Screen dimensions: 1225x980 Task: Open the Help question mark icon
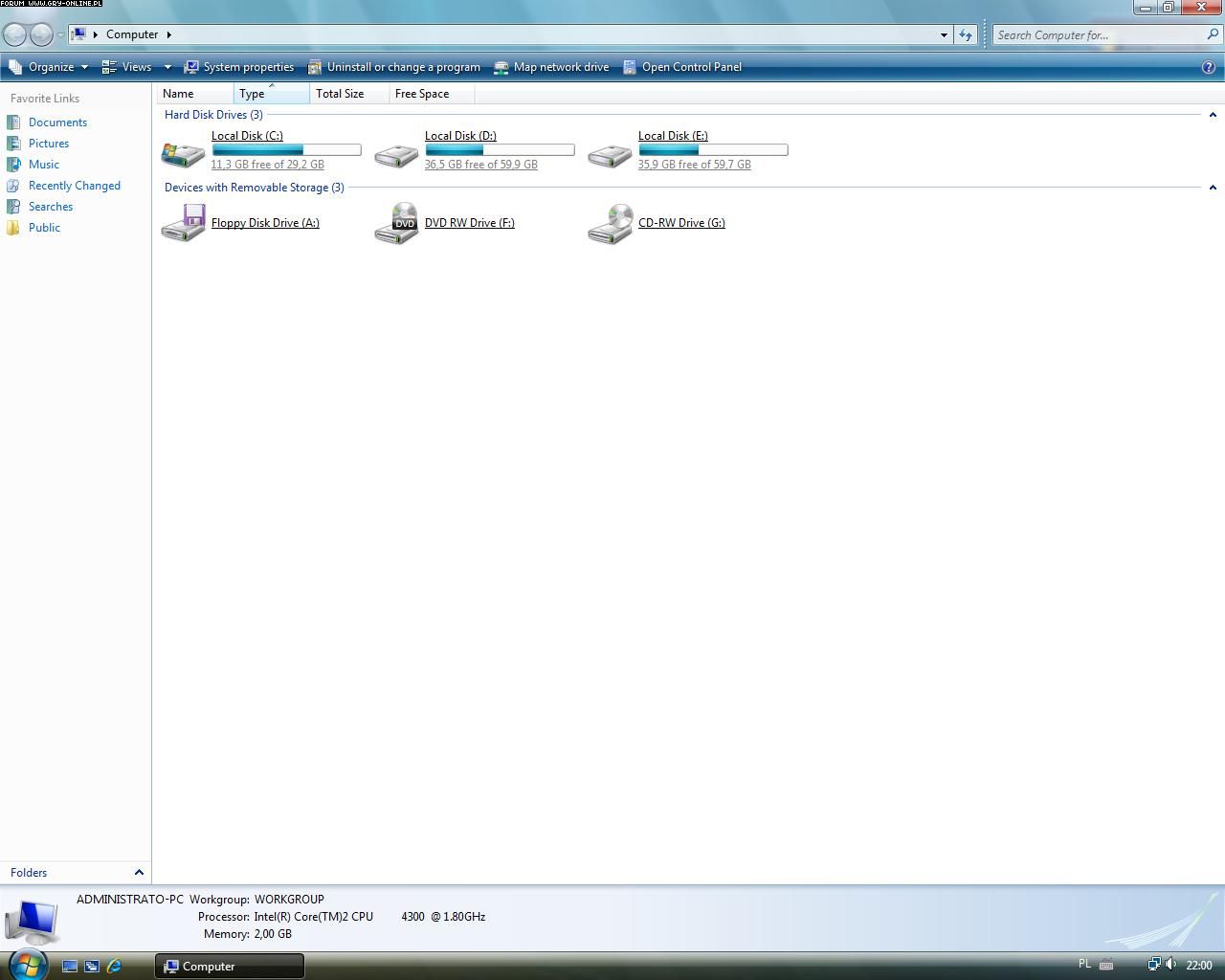[1209, 67]
